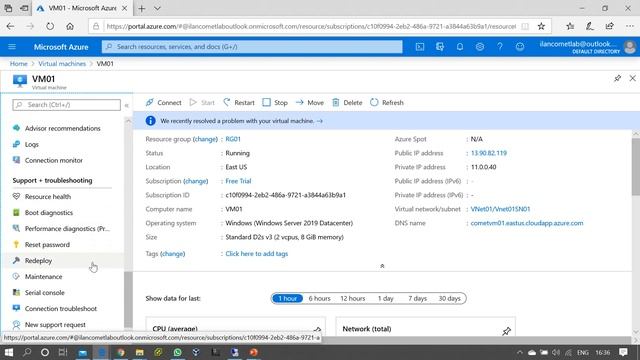
Task: Pin the VM01 blade to dashboard
Action: tap(617, 78)
